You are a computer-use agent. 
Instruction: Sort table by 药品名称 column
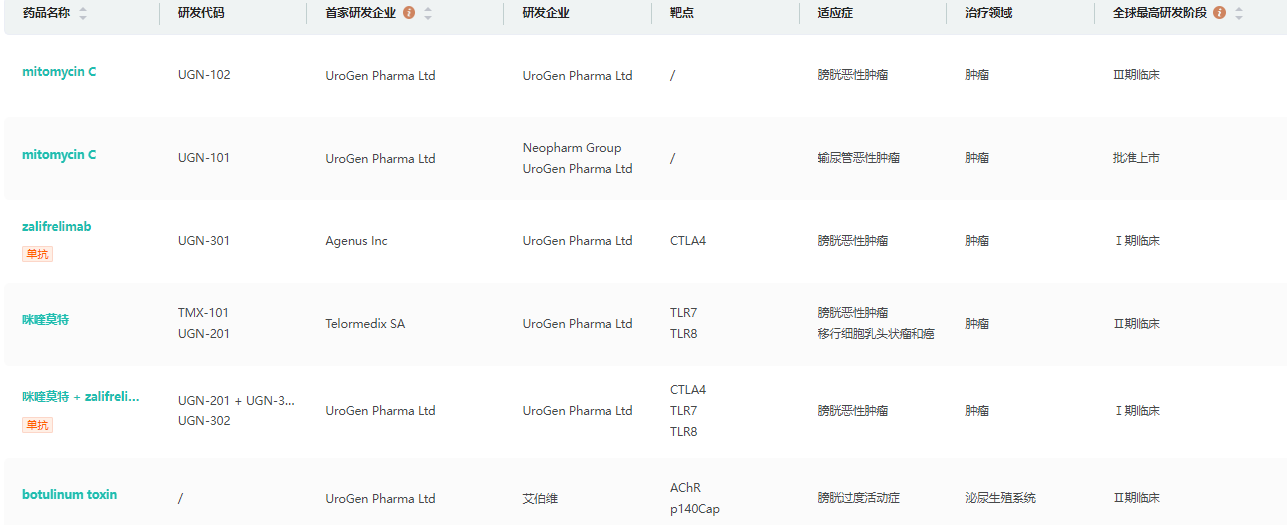83,14
